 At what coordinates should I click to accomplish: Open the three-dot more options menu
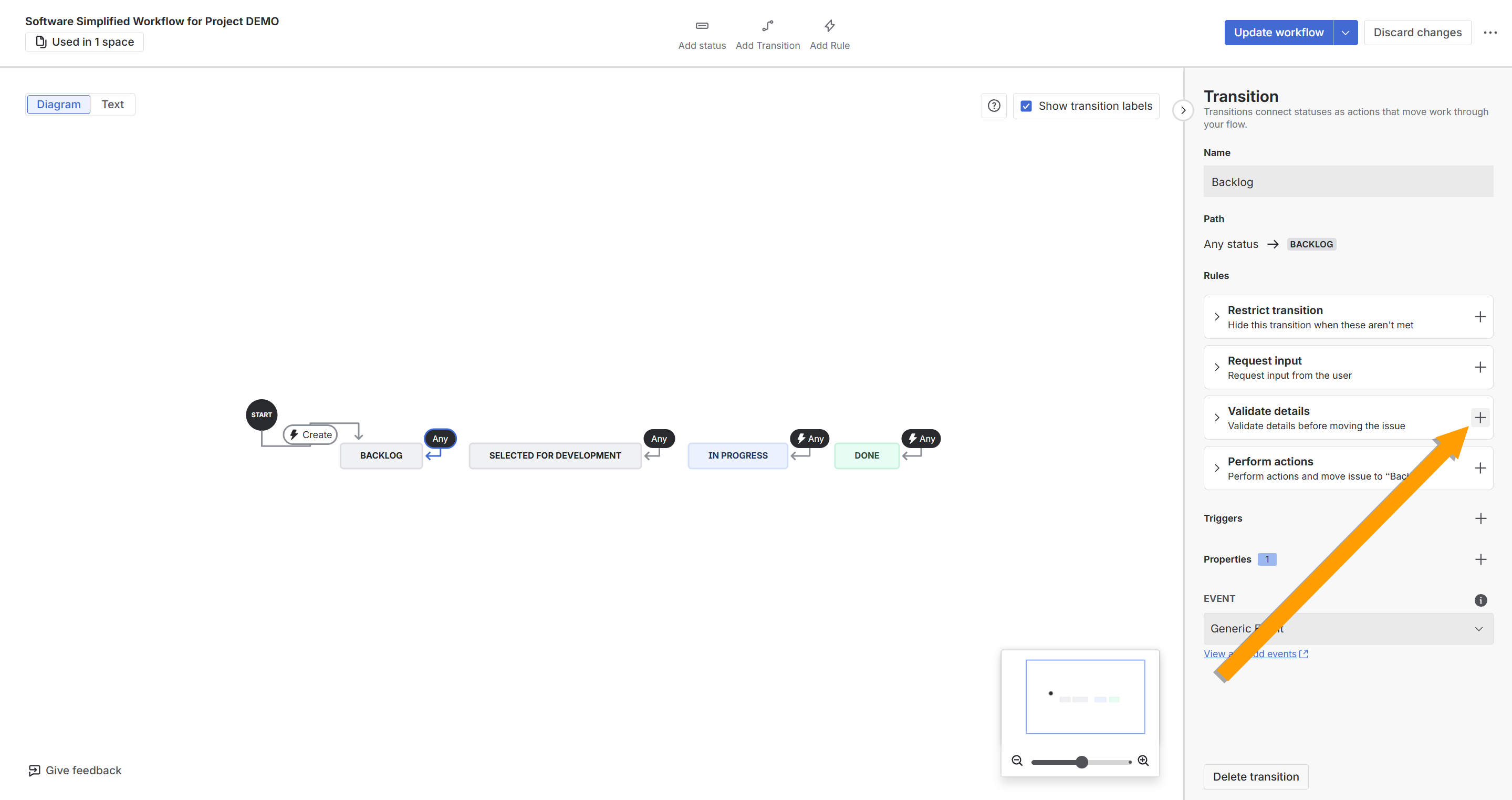(x=1490, y=32)
